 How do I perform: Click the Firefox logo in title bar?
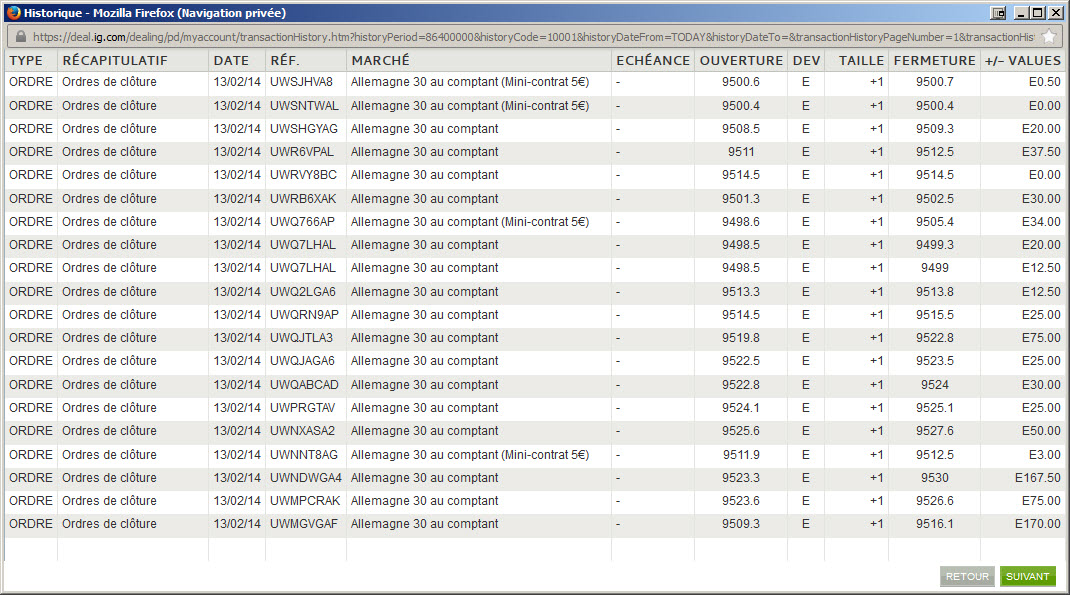(x=14, y=12)
